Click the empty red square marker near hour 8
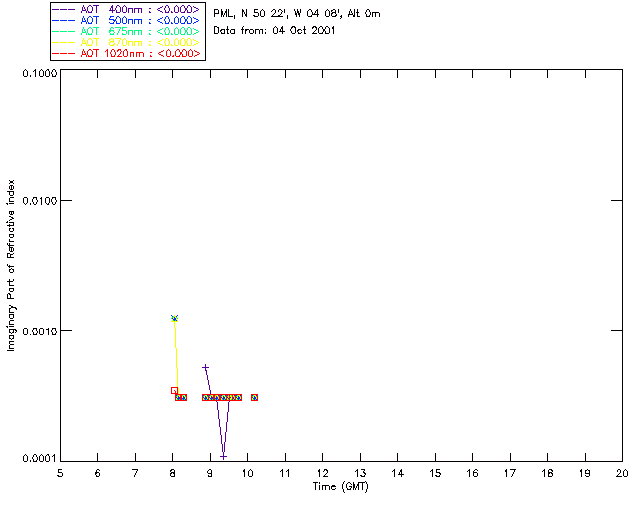The width and height of the screenshot is (640, 512). point(174,391)
